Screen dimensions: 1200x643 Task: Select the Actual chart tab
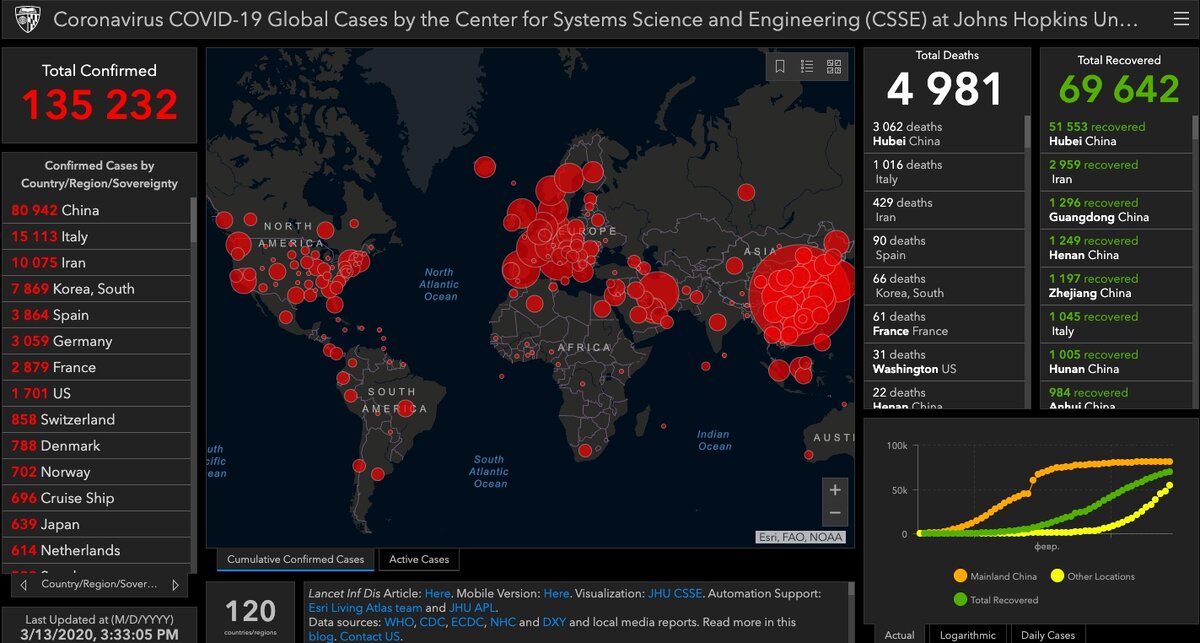coord(899,634)
